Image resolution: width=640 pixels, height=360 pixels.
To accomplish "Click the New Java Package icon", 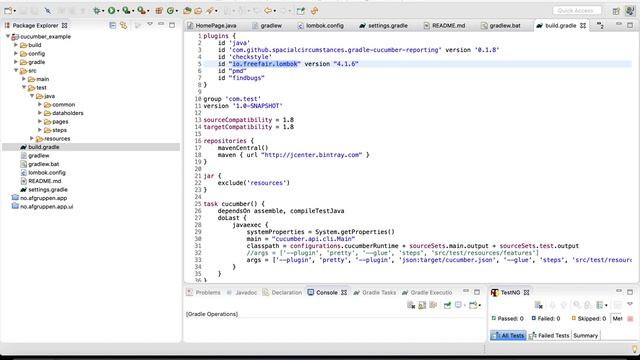I will point(159,11).
